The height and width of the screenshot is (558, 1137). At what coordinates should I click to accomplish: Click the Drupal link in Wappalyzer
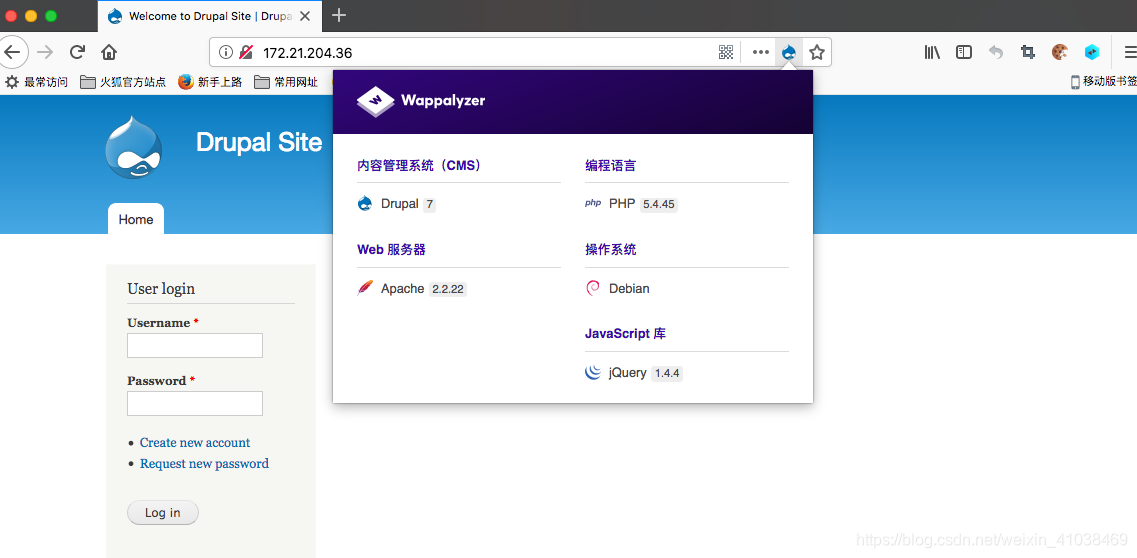400,204
